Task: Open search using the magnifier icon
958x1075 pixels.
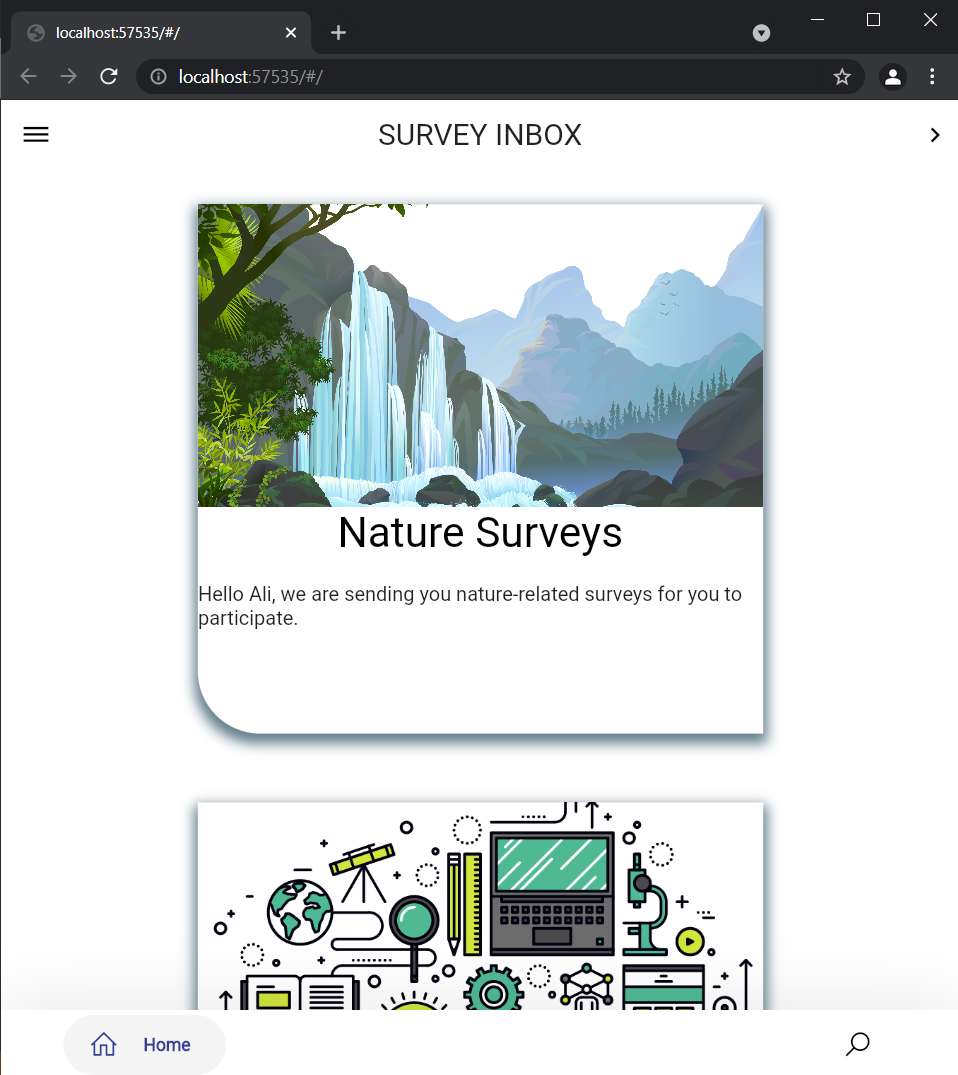Action: tap(856, 1044)
